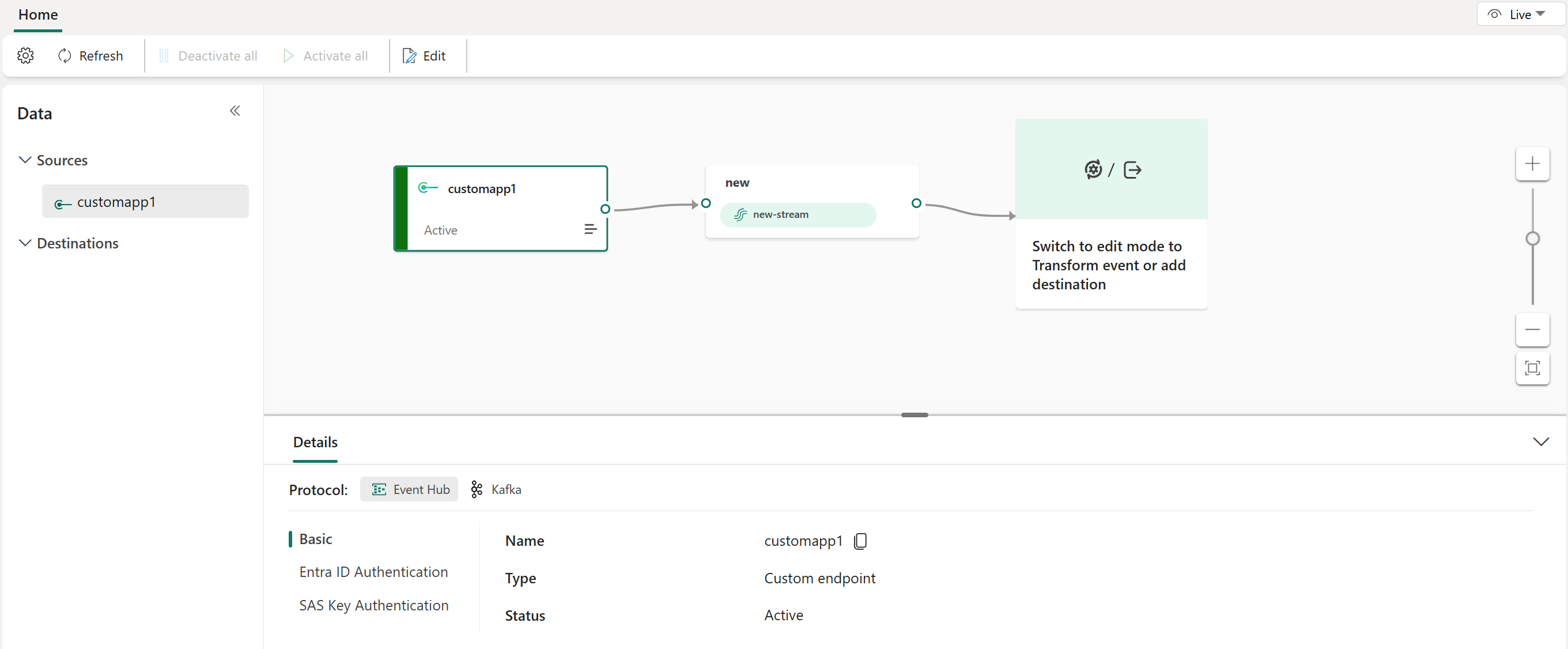Select the Event Hub protocol tab
The height and width of the screenshot is (649, 1568).
410,489
